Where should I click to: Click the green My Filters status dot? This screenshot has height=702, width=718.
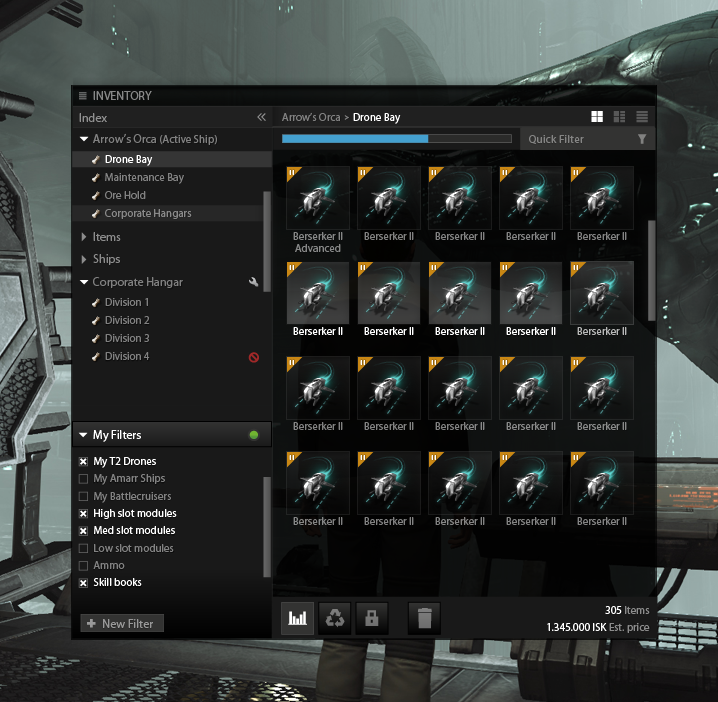(x=254, y=435)
